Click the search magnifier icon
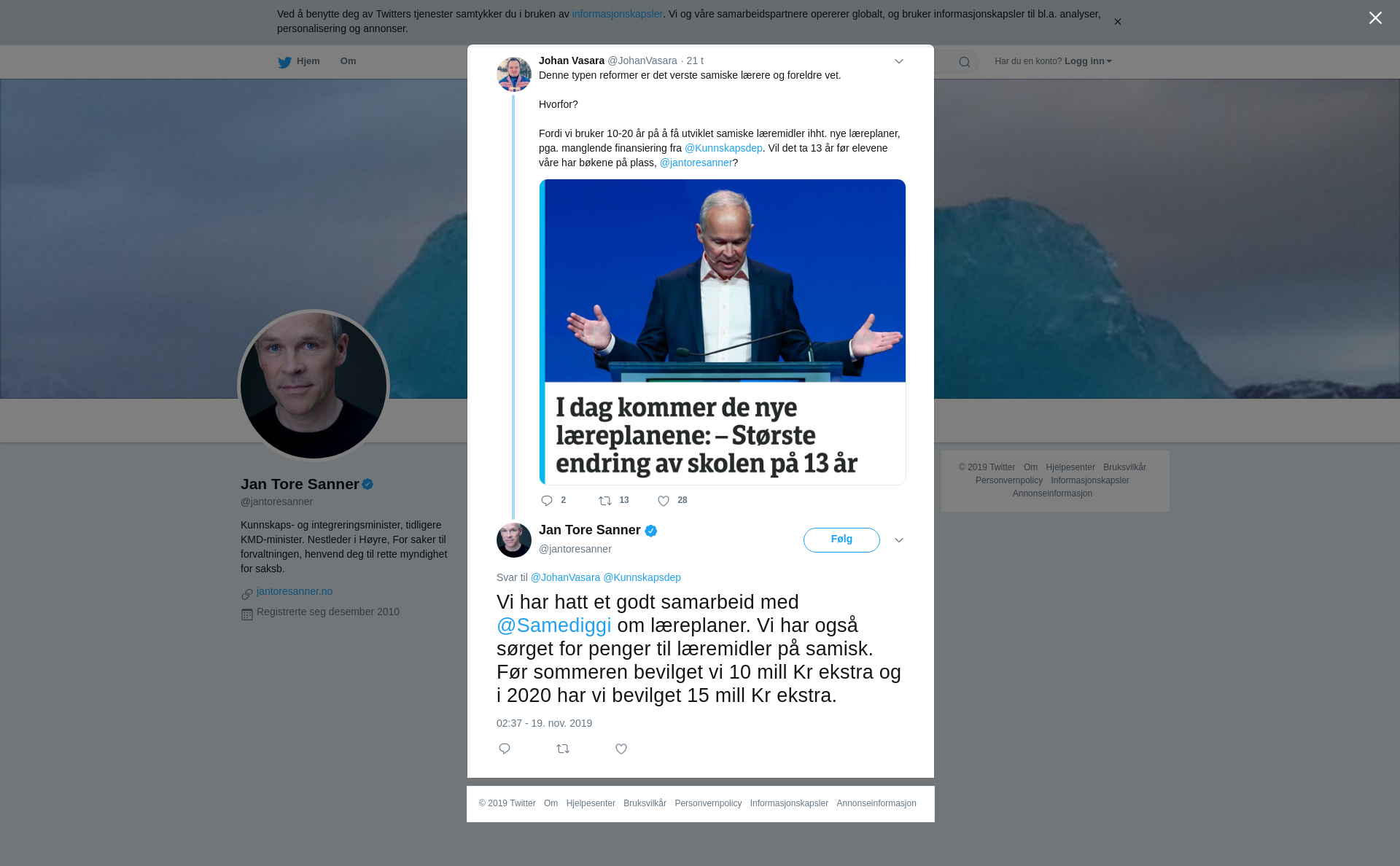Image resolution: width=1400 pixels, height=866 pixels. click(965, 62)
